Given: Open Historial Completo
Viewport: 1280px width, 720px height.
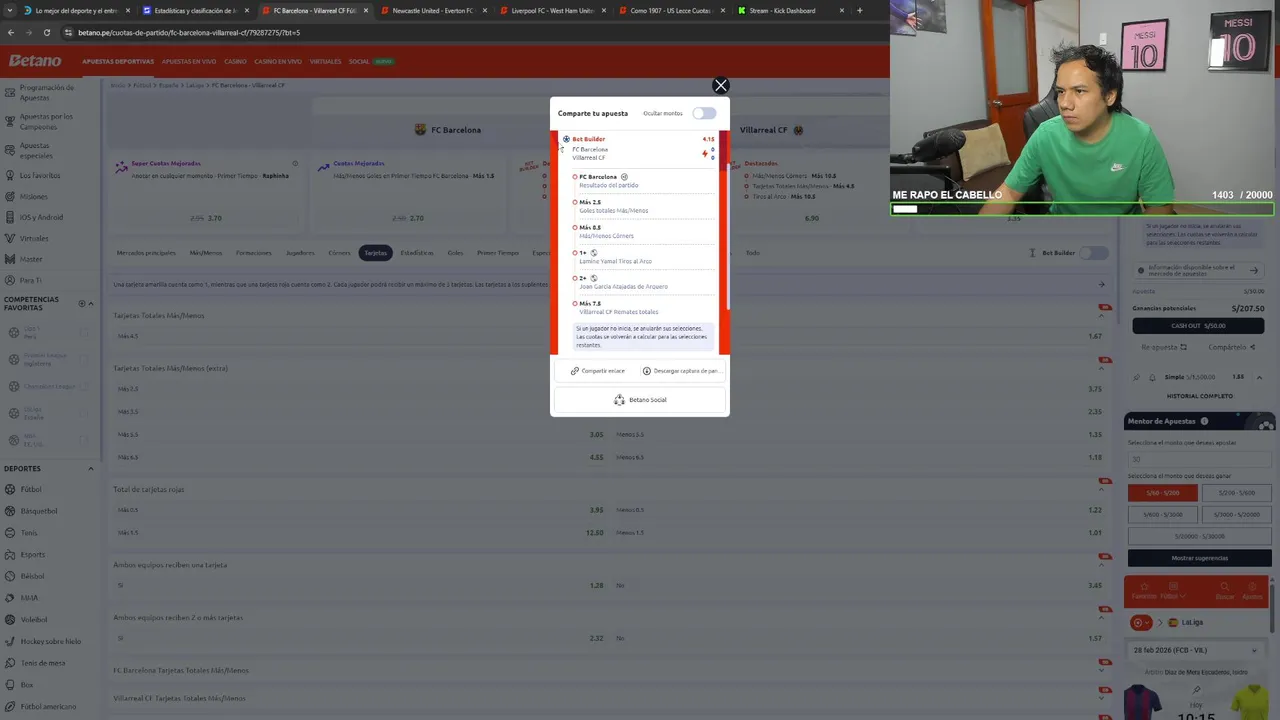Looking at the screenshot, I should [x=1199, y=396].
